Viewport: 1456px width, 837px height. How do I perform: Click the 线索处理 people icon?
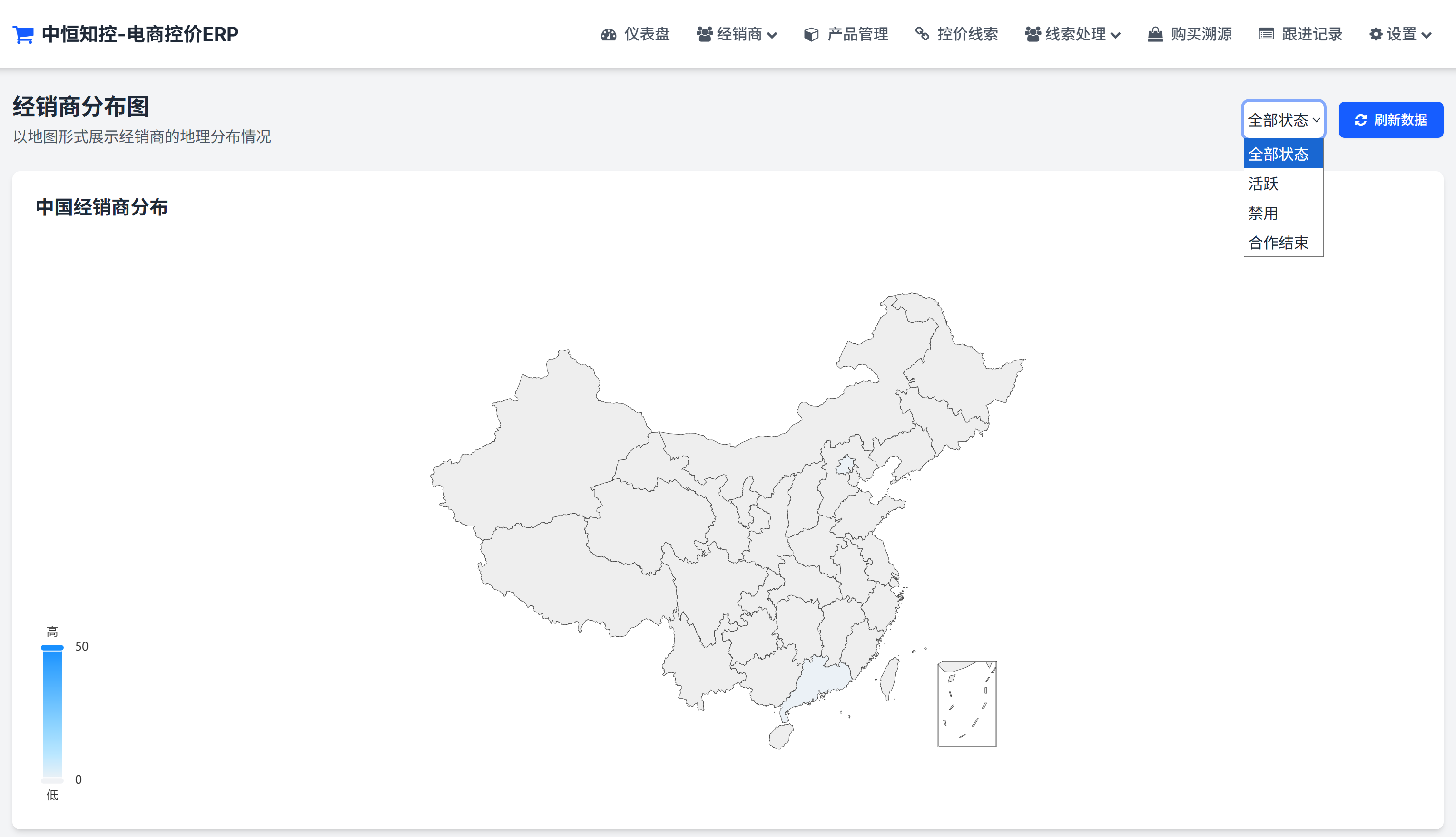click(1033, 35)
